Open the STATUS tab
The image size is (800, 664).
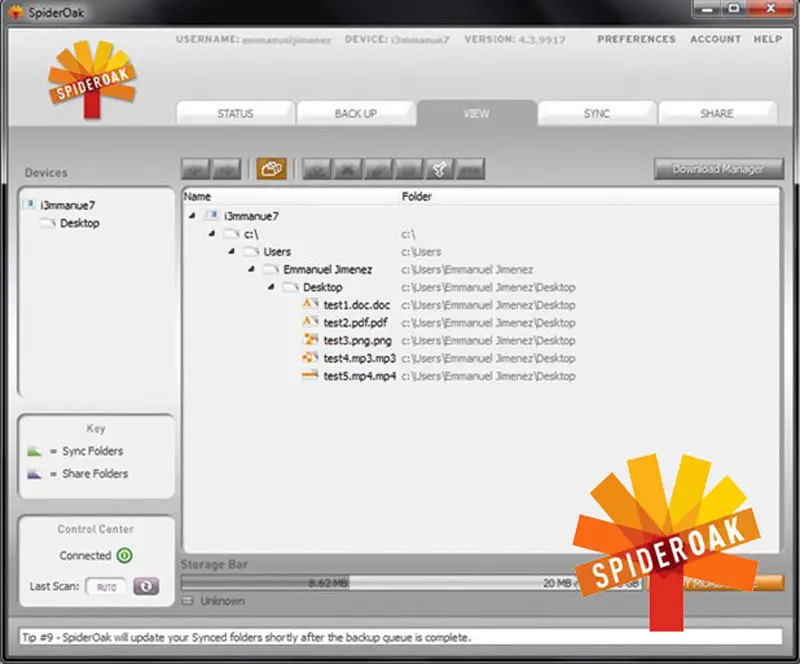[x=235, y=113]
